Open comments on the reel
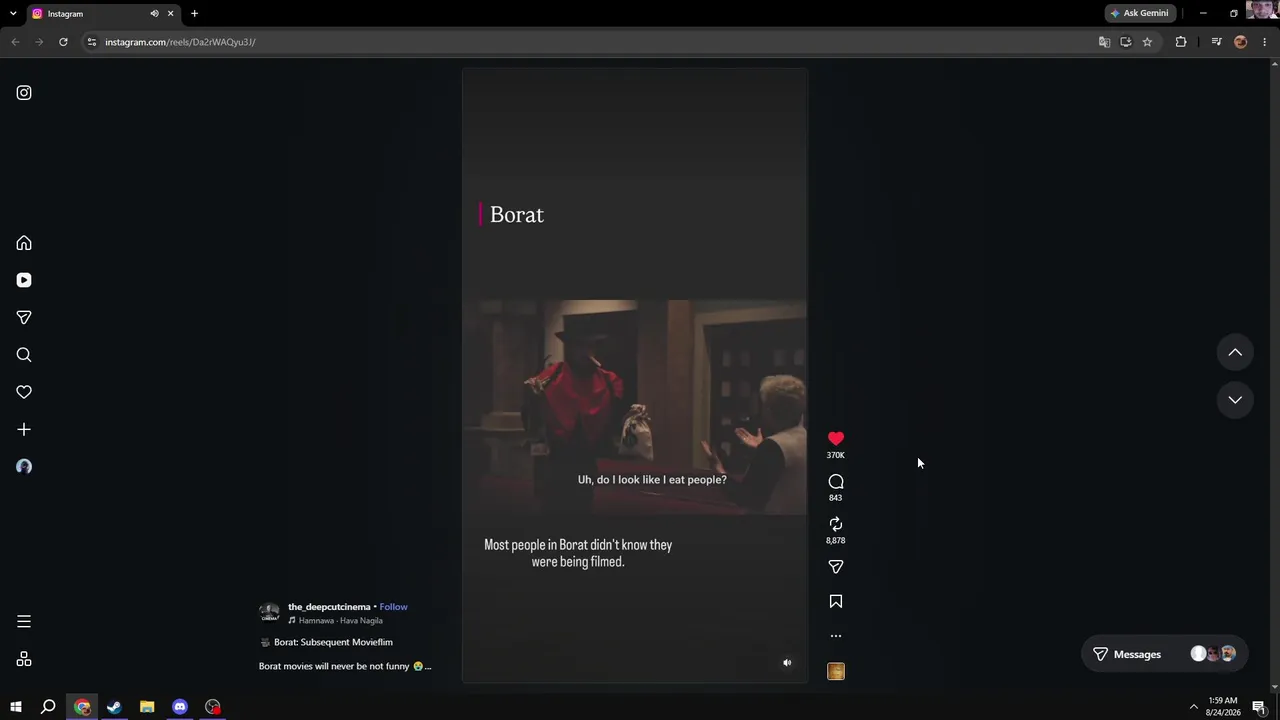Screen dimensions: 1280x720 click(836, 482)
